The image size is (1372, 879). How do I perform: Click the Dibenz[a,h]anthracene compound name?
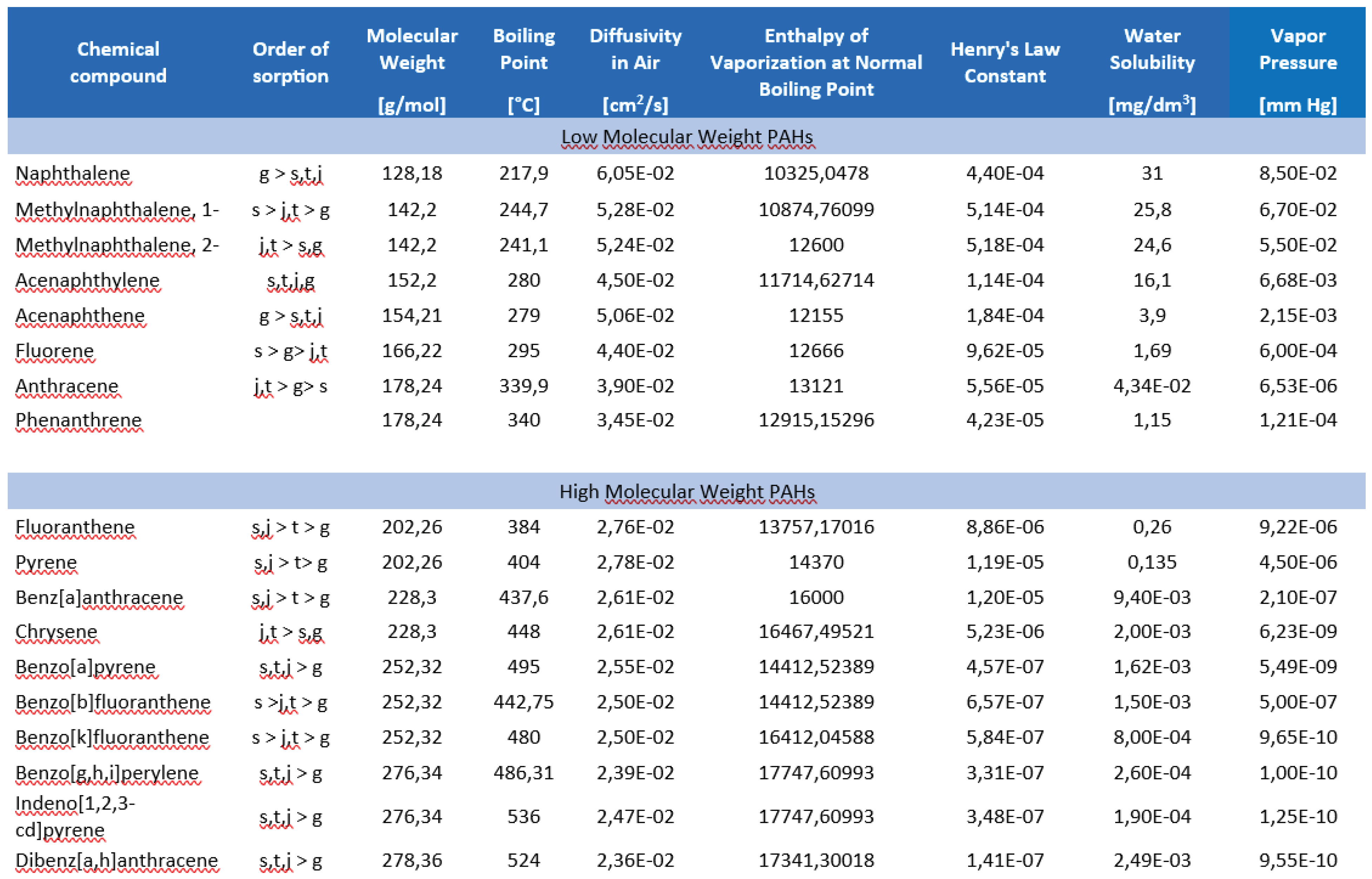[116, 860]
